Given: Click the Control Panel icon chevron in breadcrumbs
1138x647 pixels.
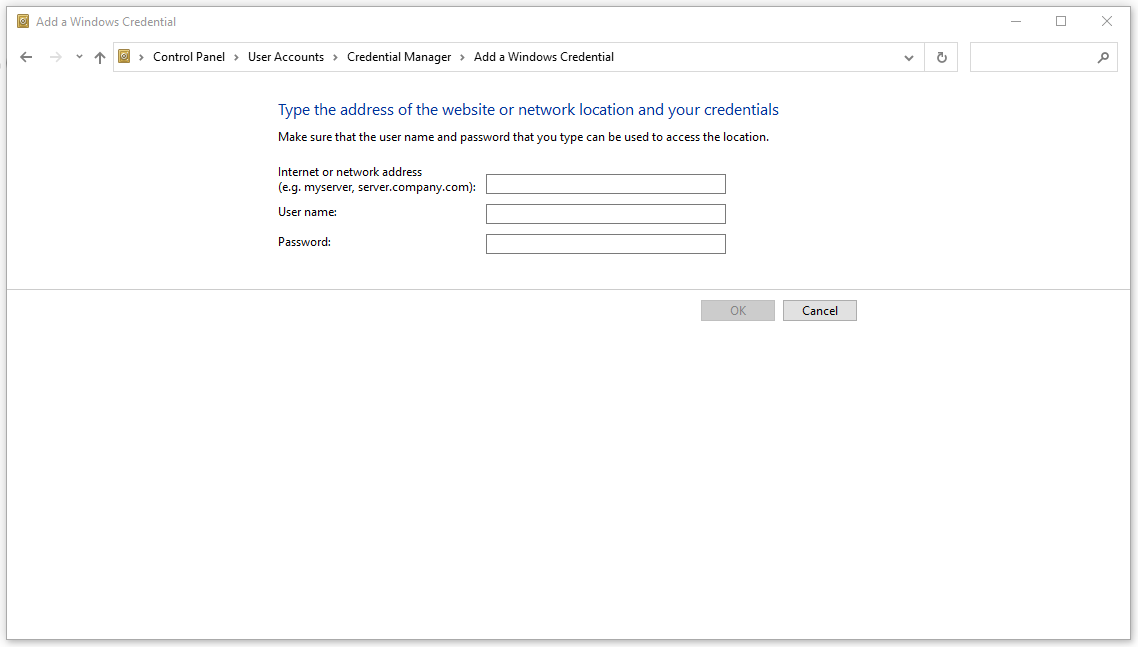Looking at the screenshot, I should 234,57.
